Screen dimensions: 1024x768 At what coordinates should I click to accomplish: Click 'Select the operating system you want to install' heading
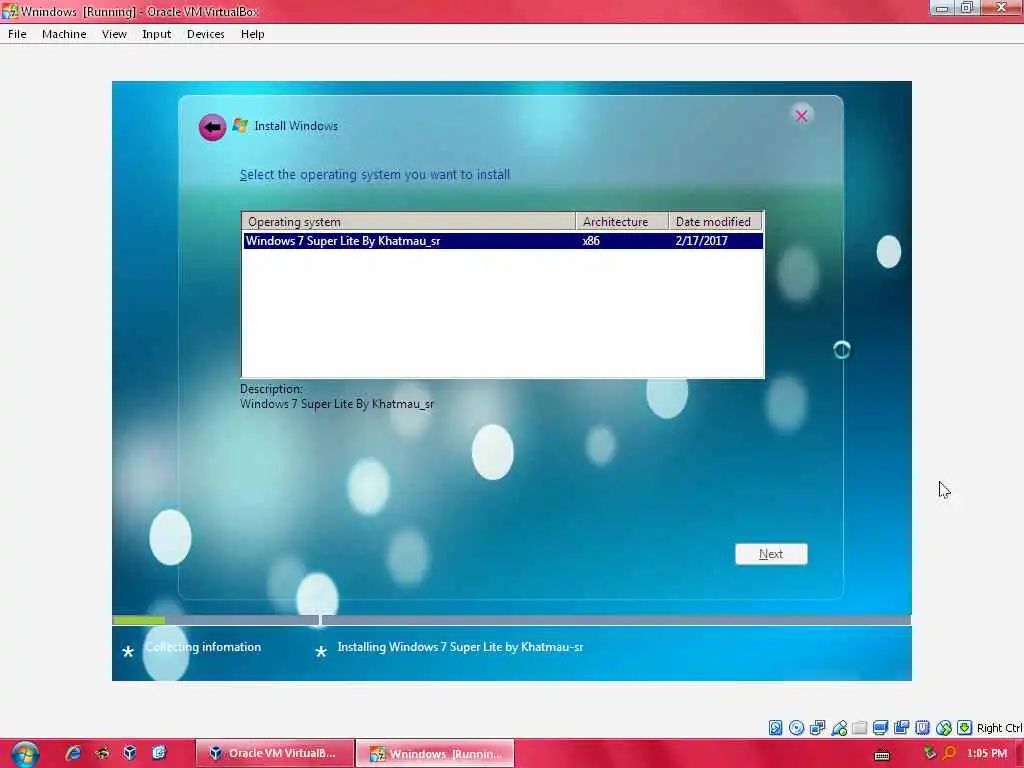click(375, 174)
